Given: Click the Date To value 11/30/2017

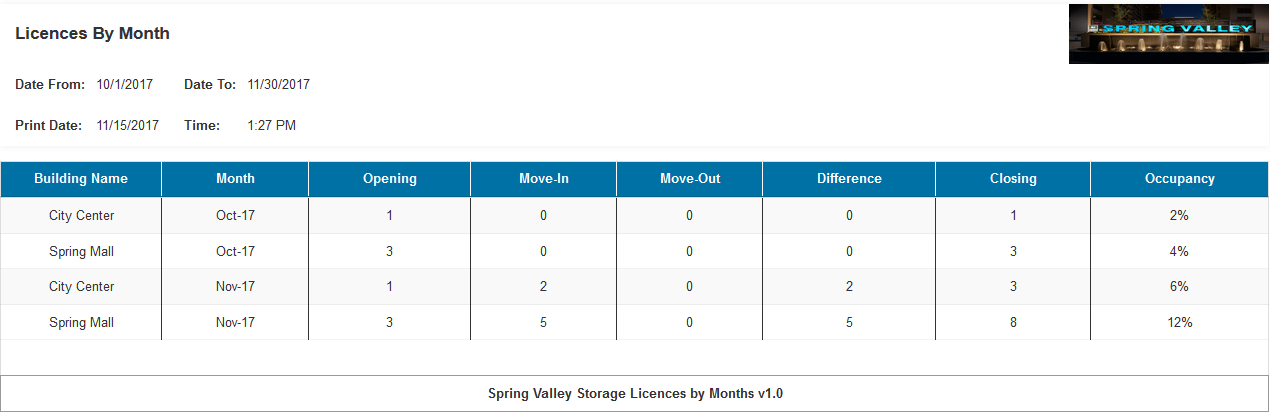Looking at the screenshot, I should pos(279,85).
